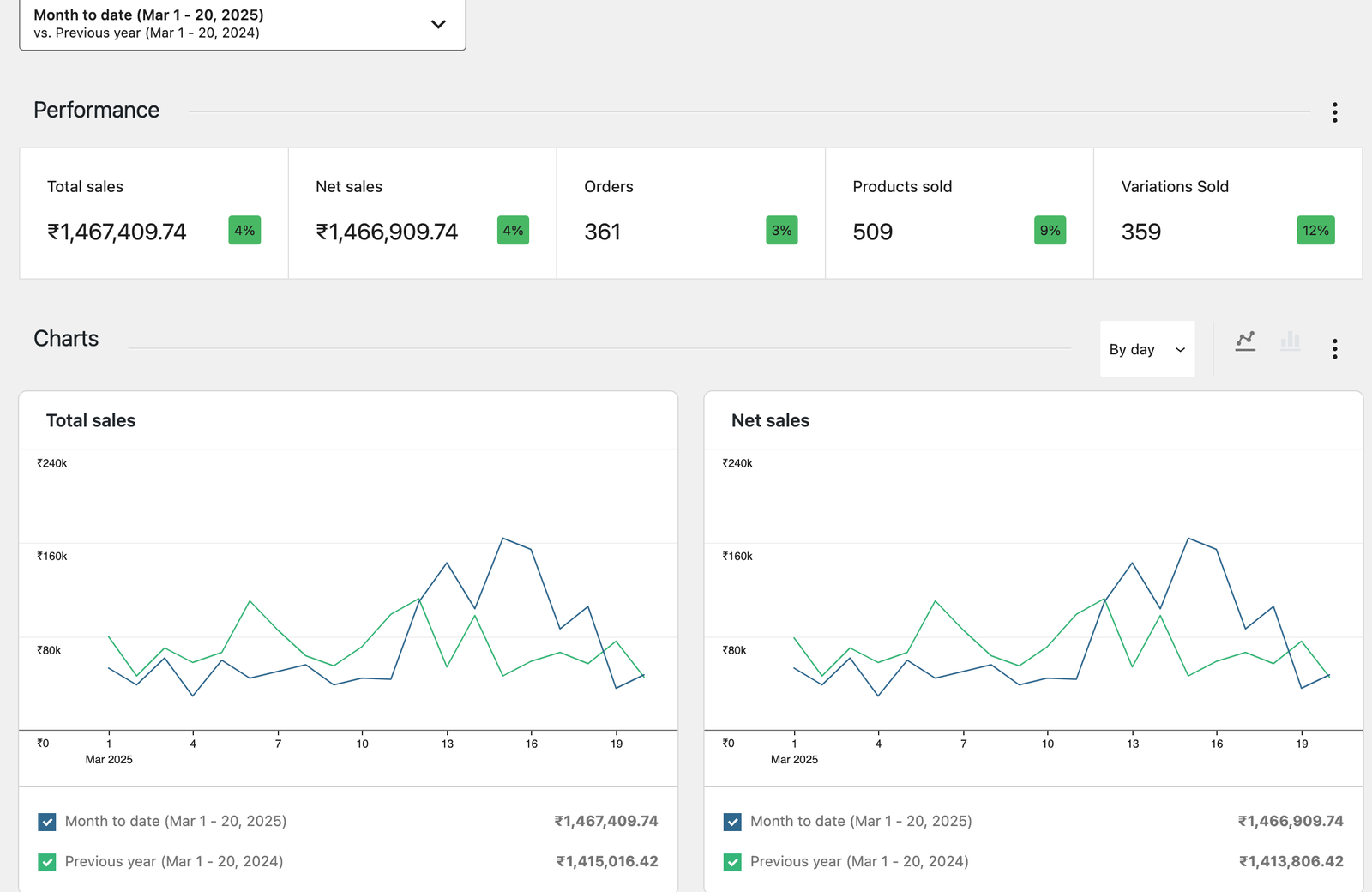Image resolution: width=1372 pixels, height=892 pixels.
Task: Select the Variations Sold performance card
Action: [x=1226, y=213]
